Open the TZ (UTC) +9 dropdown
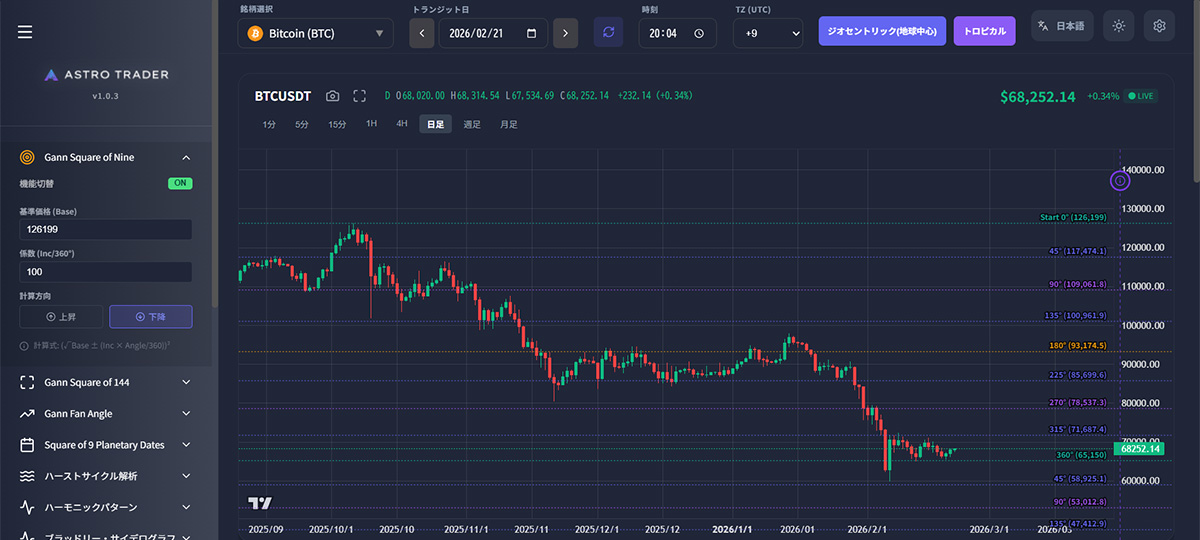The image size is (1200, 540). [x=768, y=33]
